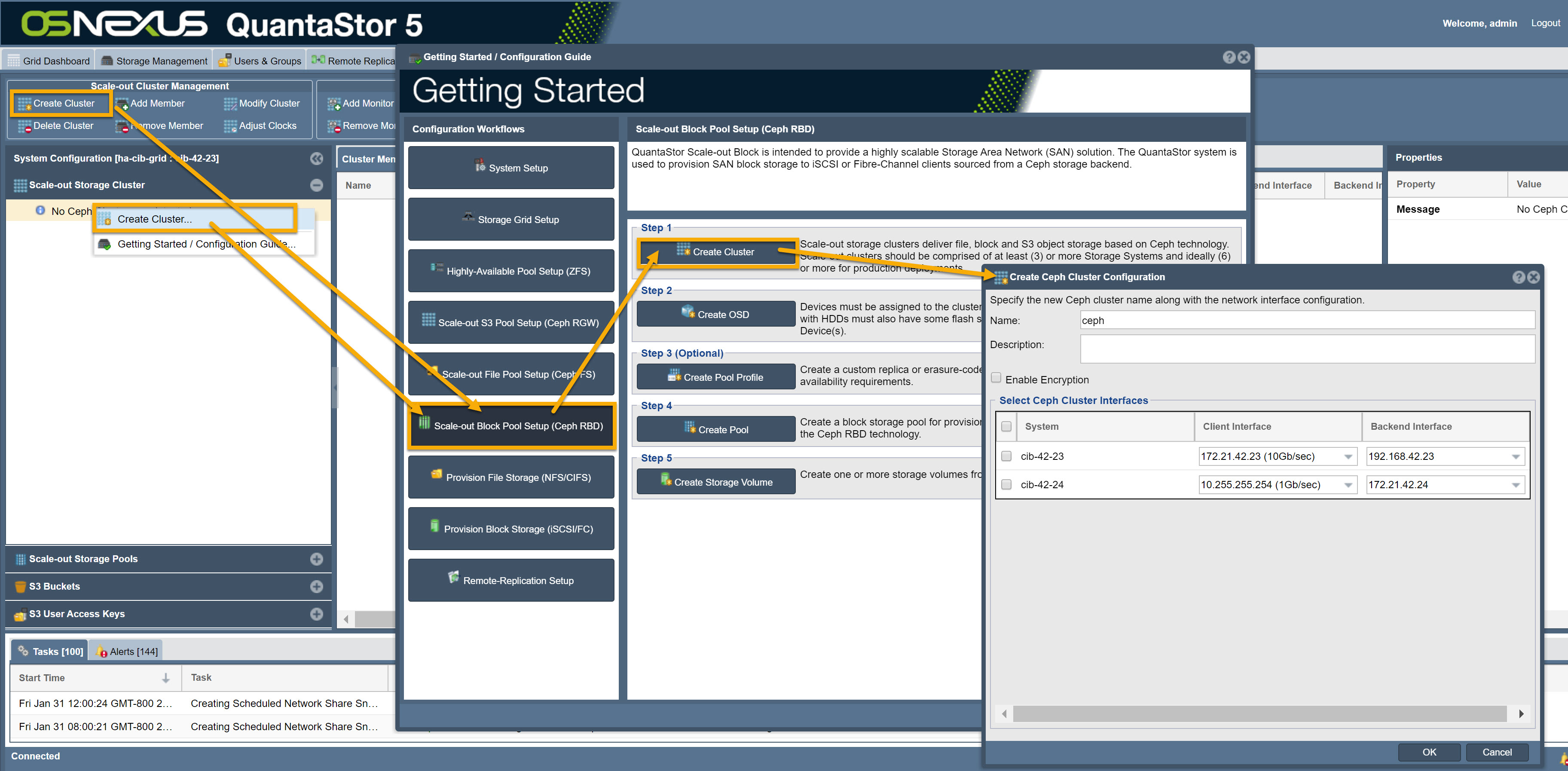Open Scale-out S3 Pool Setup workflow
Viewport: 1568px width, 771px height.
coord(511,323)
